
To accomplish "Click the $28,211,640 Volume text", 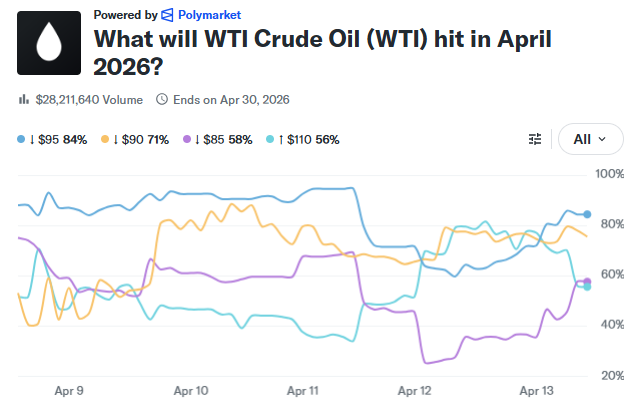I will click(88, 99).
